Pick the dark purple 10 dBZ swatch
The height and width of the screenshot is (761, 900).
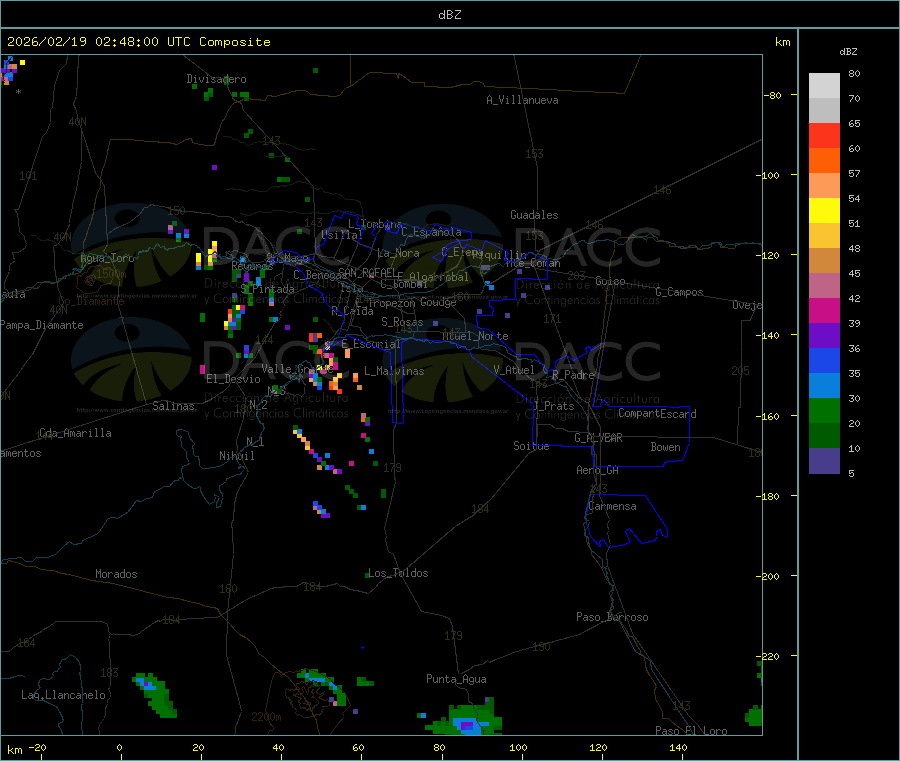[x=824, y=461]
